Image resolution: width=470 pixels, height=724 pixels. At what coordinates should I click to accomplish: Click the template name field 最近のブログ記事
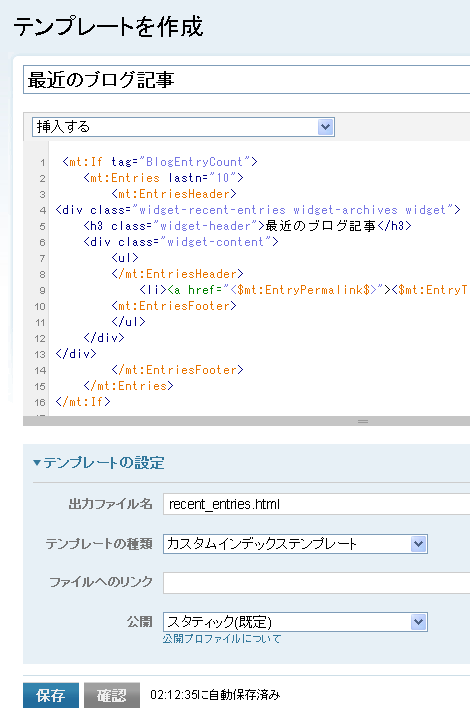(x=247, y=80)
